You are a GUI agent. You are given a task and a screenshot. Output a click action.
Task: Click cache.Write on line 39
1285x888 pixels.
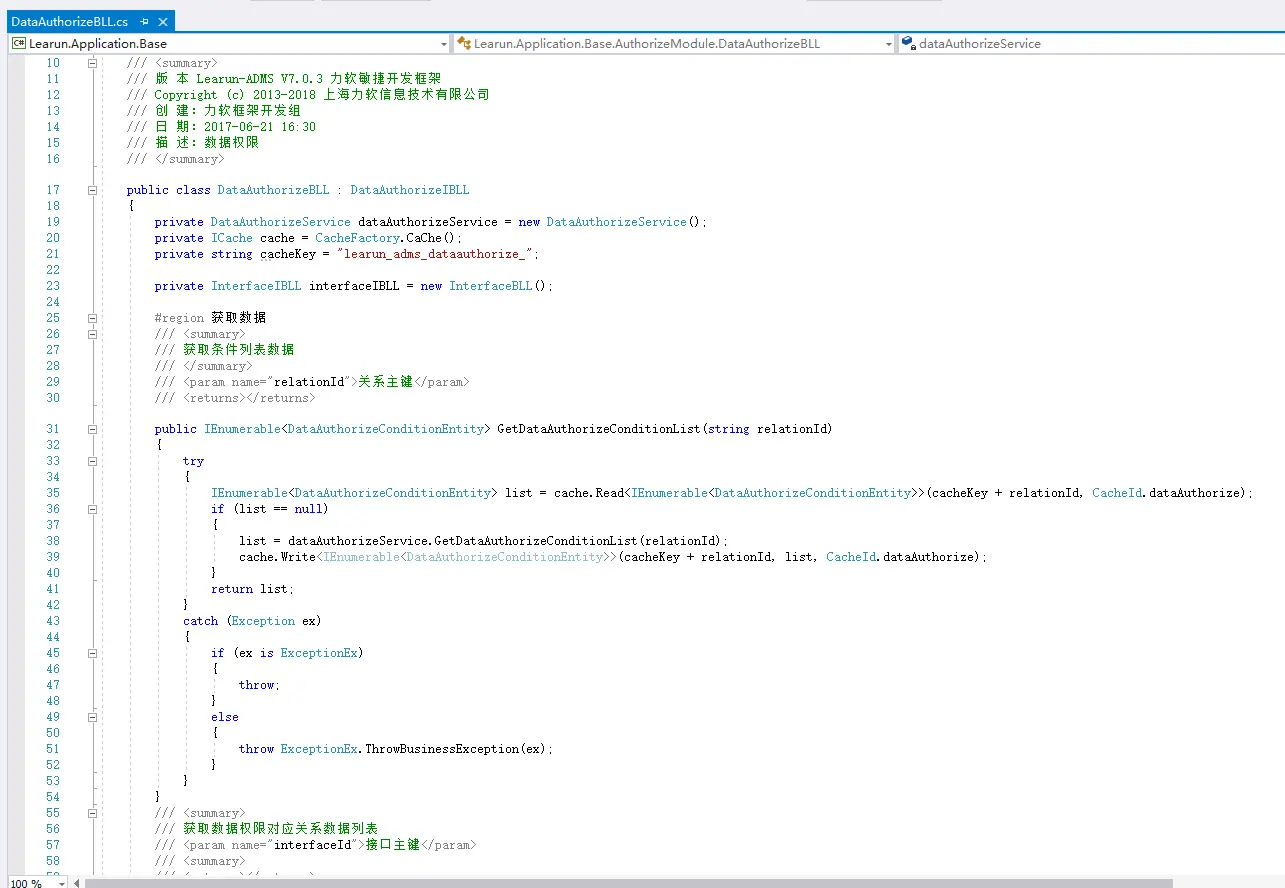click(x=277, y=557)
